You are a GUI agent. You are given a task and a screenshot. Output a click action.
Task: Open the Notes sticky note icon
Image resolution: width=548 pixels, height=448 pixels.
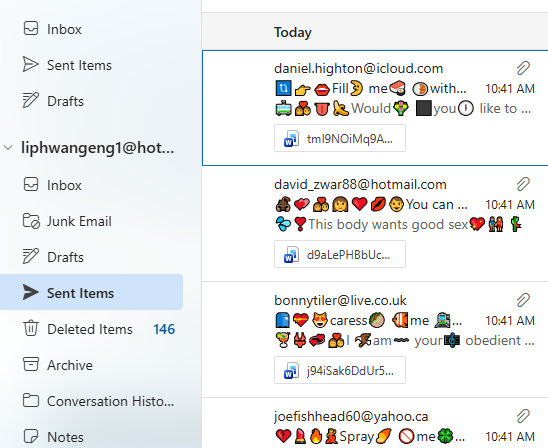(x=31, y=436)
